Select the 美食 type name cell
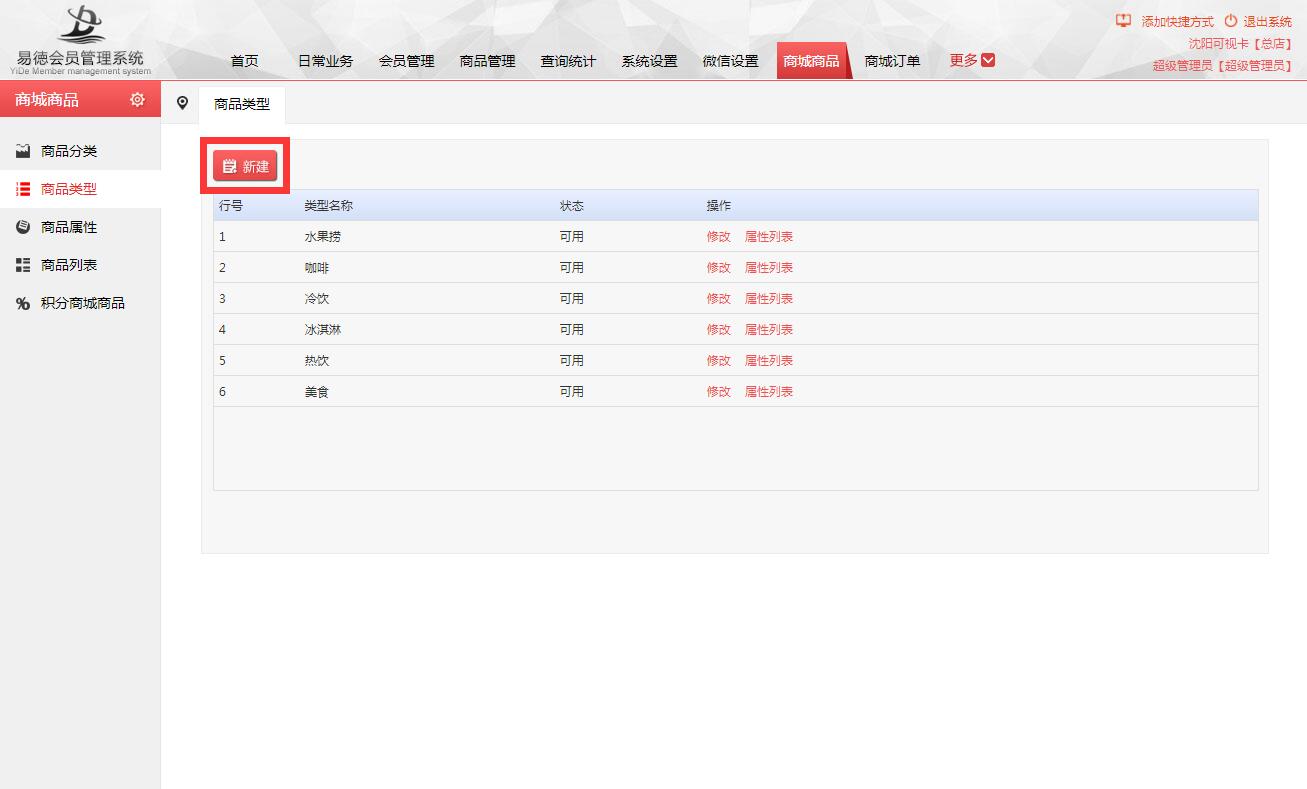 tap(316, 392)
